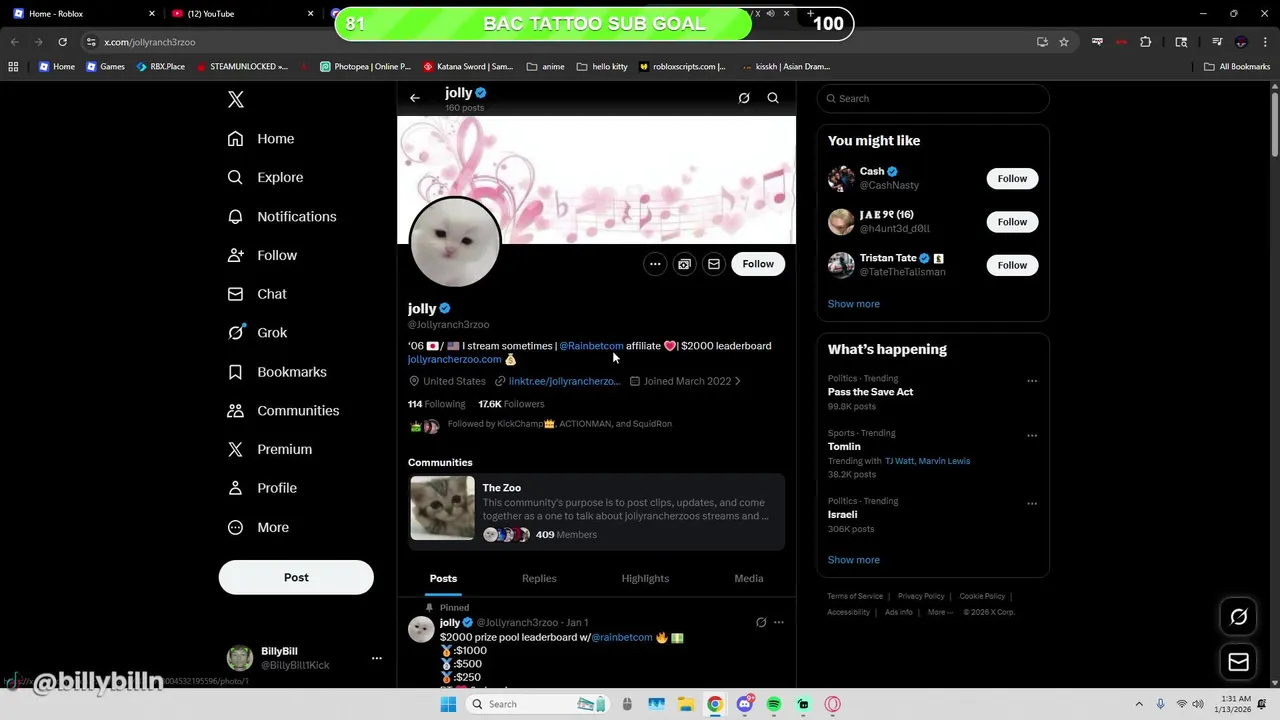Click the Post button

pyautogui.click(x=296, y=577)
